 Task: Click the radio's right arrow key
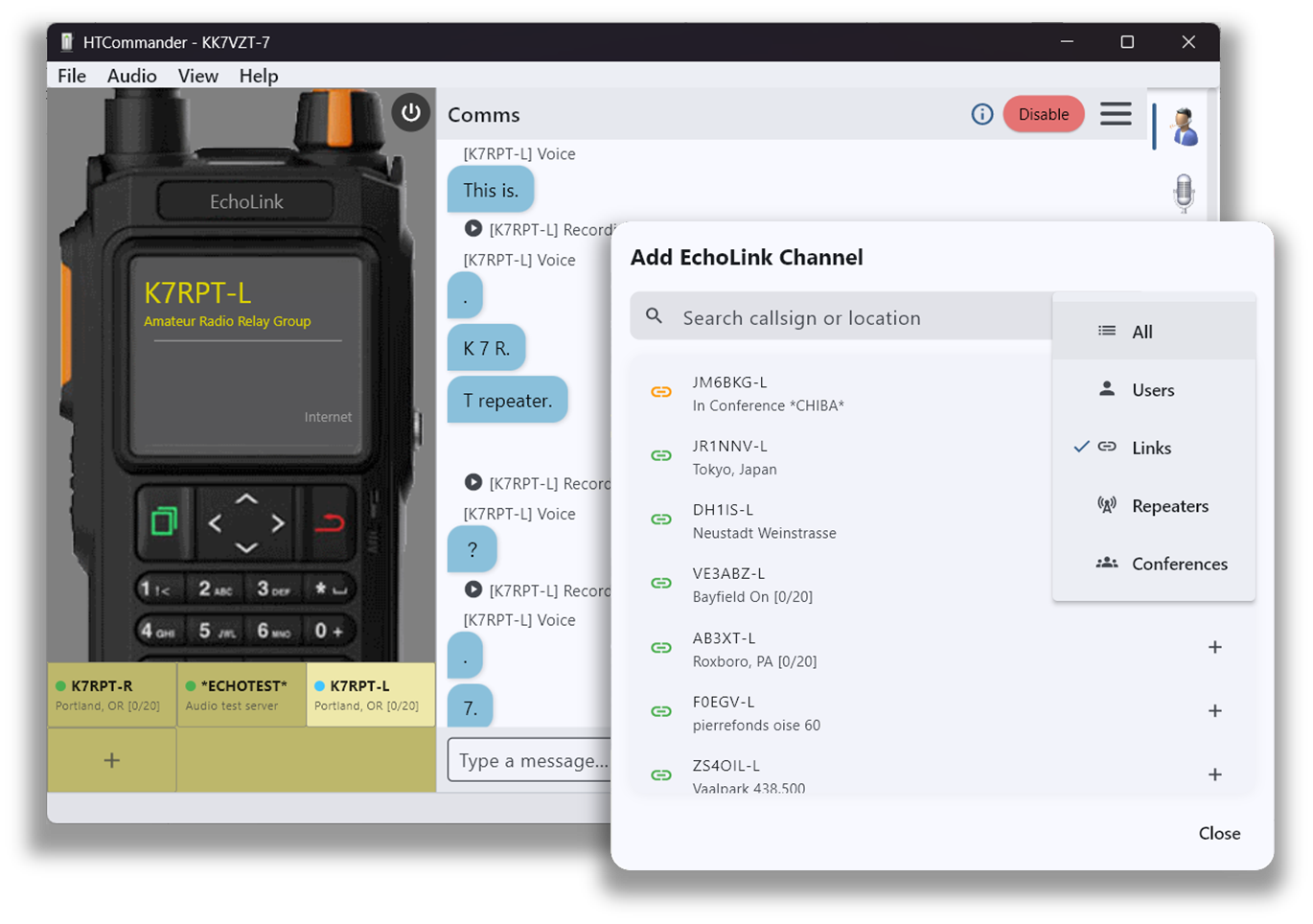(x=278, y=523)
